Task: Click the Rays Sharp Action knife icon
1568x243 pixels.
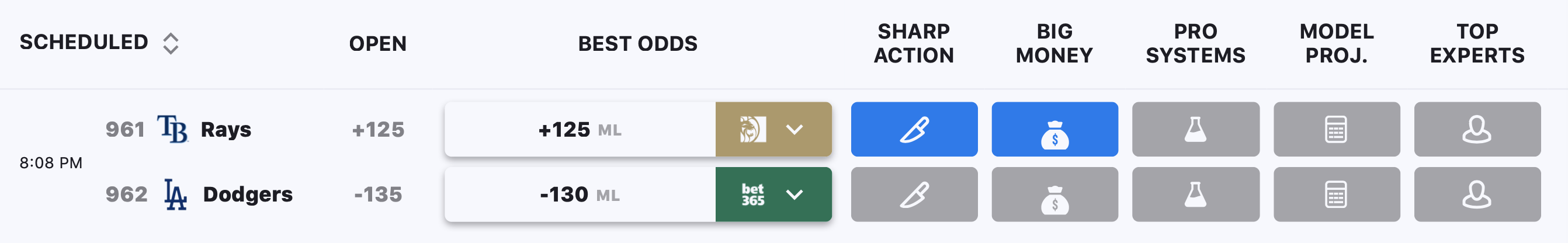Action: tap(914, 129)
